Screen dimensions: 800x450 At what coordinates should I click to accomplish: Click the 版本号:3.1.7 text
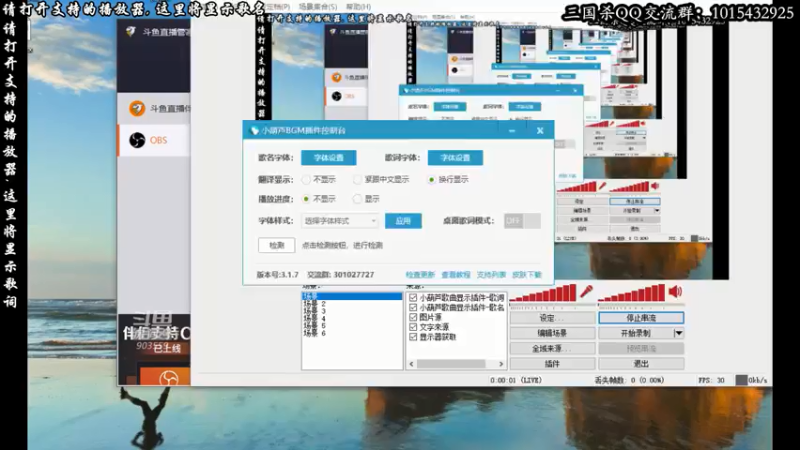pos(278,274)
